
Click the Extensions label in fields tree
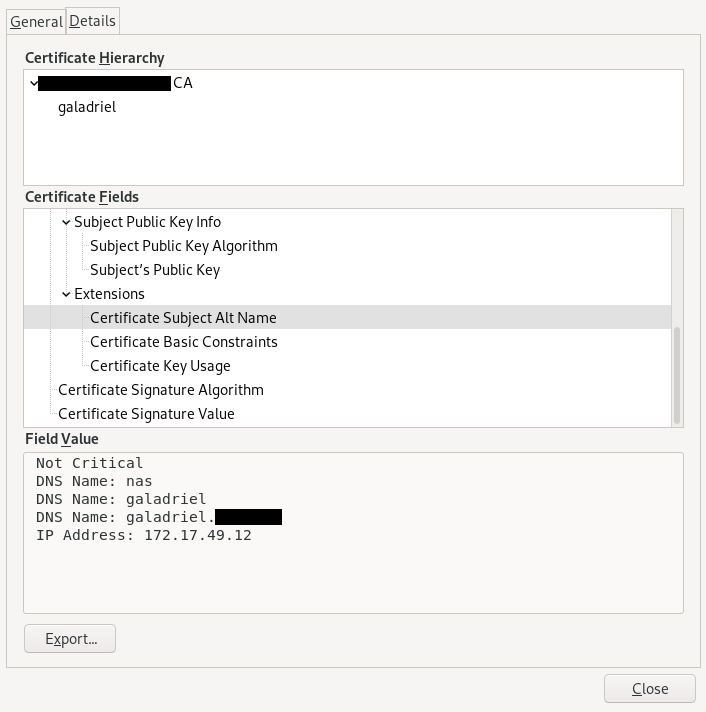109,294
